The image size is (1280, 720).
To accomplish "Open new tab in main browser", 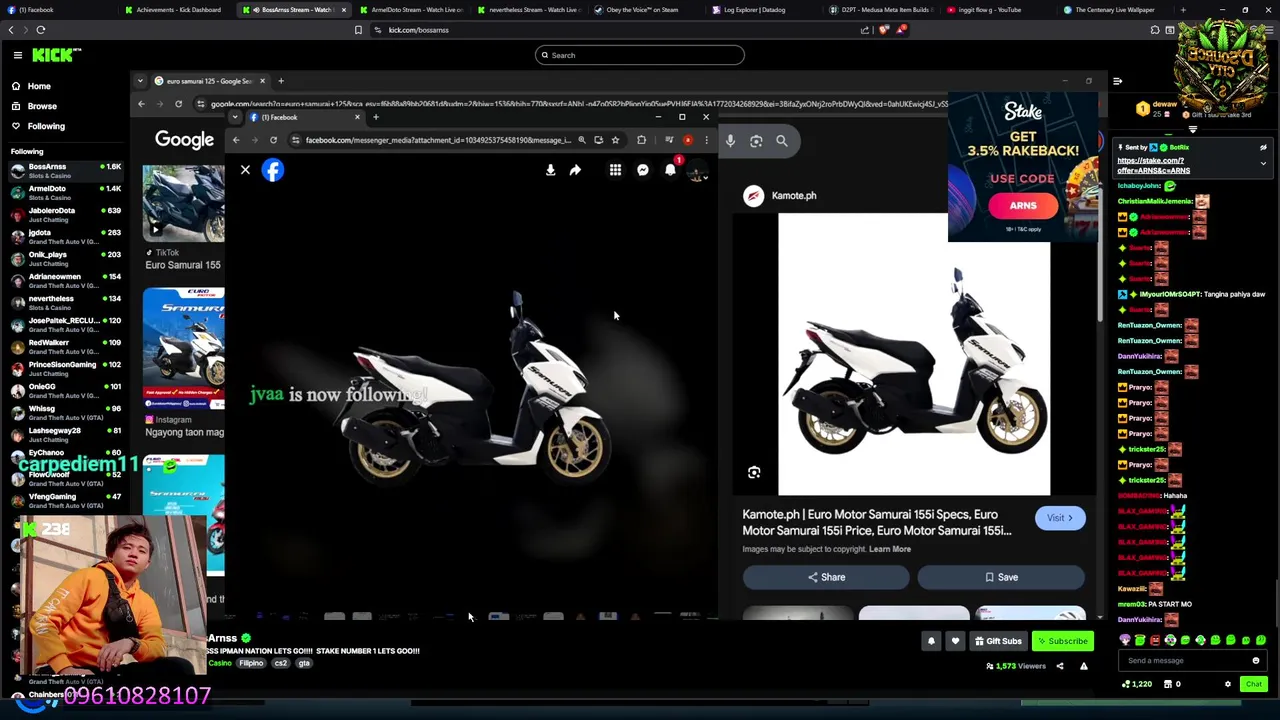I will [1183, 10].
